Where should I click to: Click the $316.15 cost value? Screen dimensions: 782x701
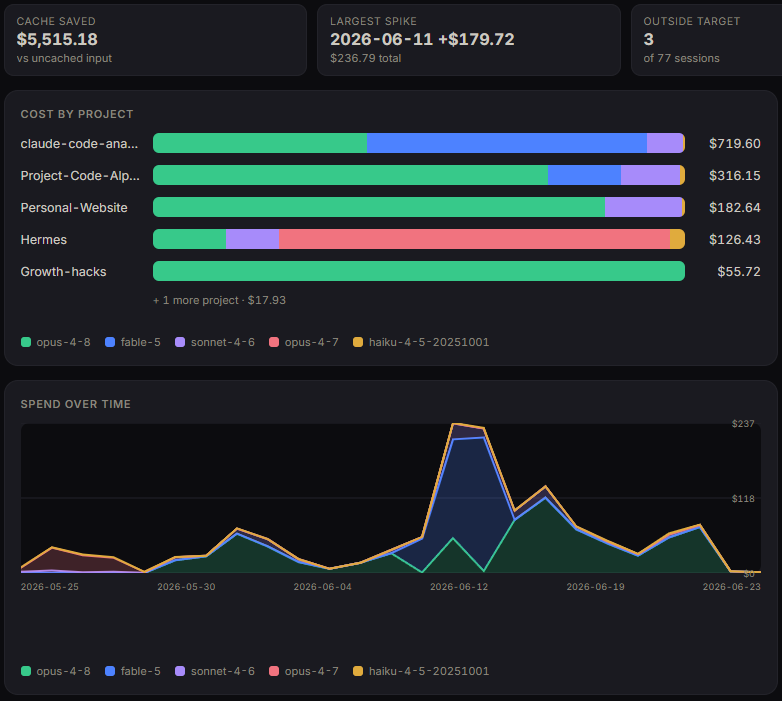[x=735, y=175]
